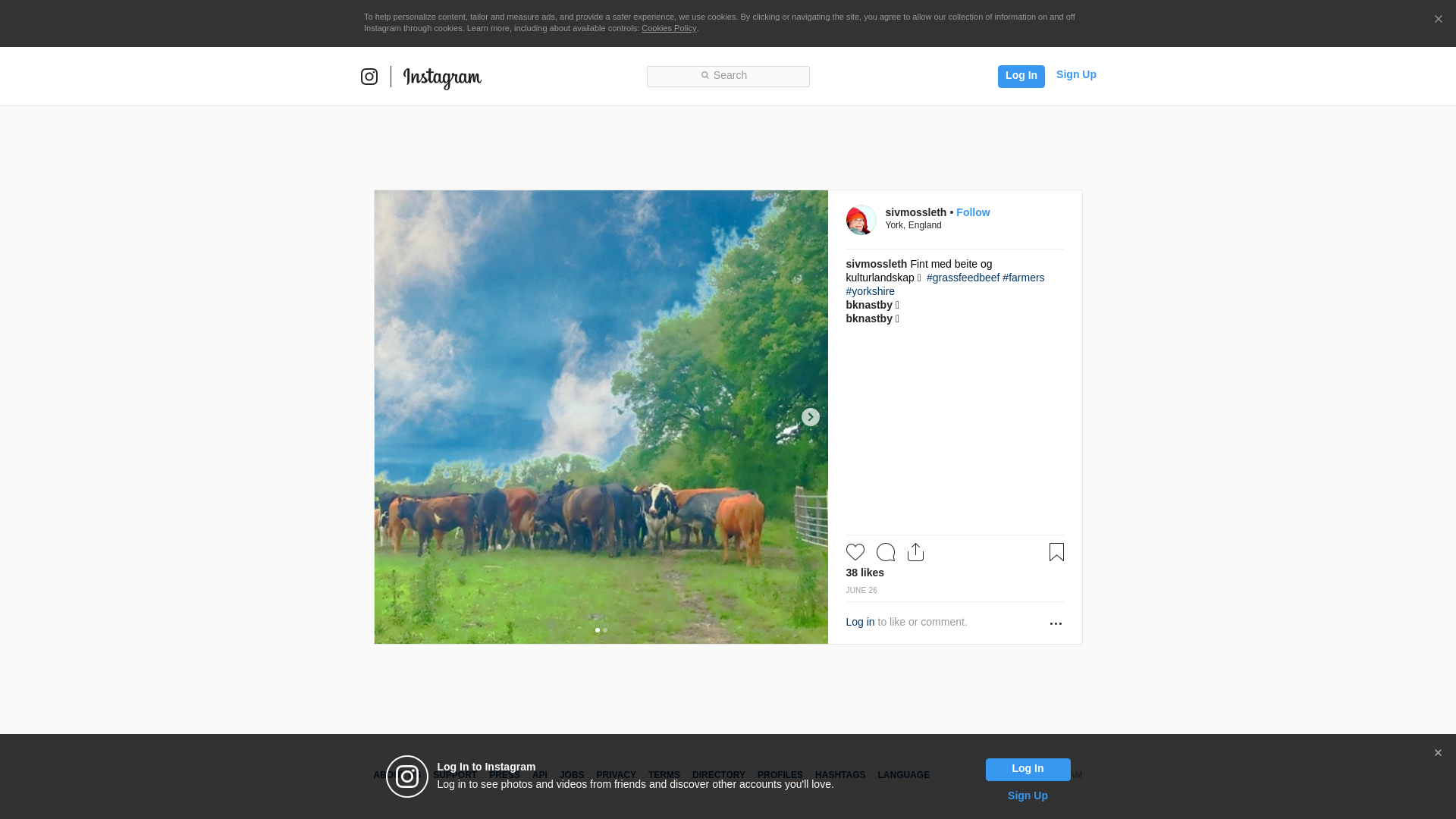Click sivmossleth username in caption
This screenshot has width=1456, height=819.
pyautogui.click(x=876, y=264)
